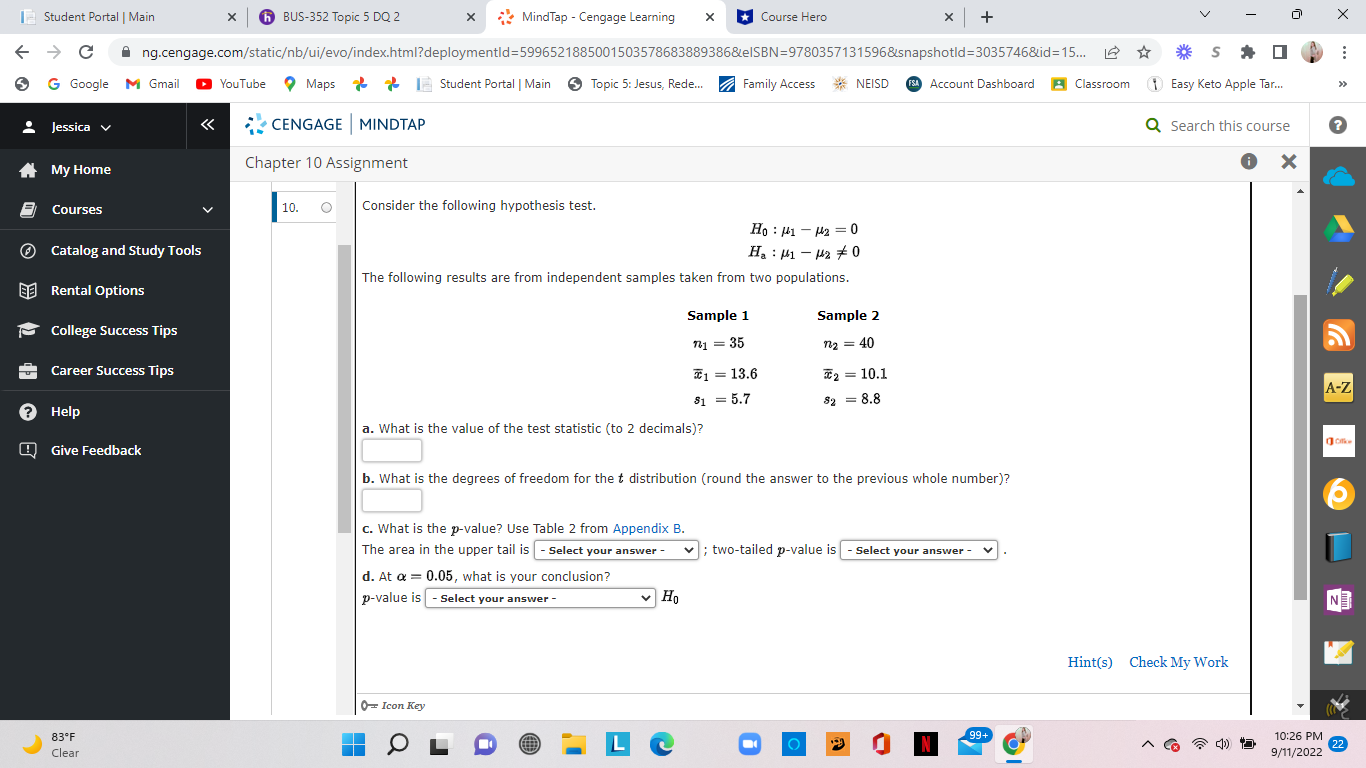Open the A-Z glossary tool
1366x768 pixels.
(x=1338, y=387)
